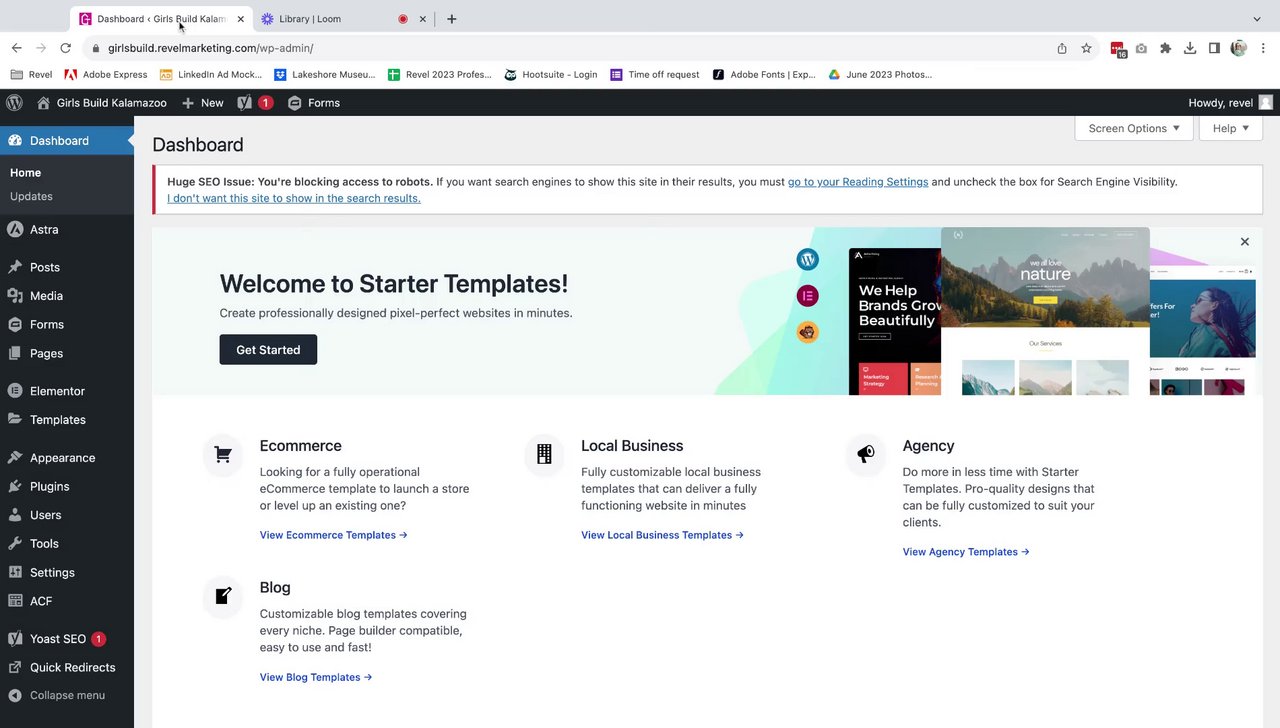
Task: Click the Blog edit icon
Action: [x=223, y=596]
